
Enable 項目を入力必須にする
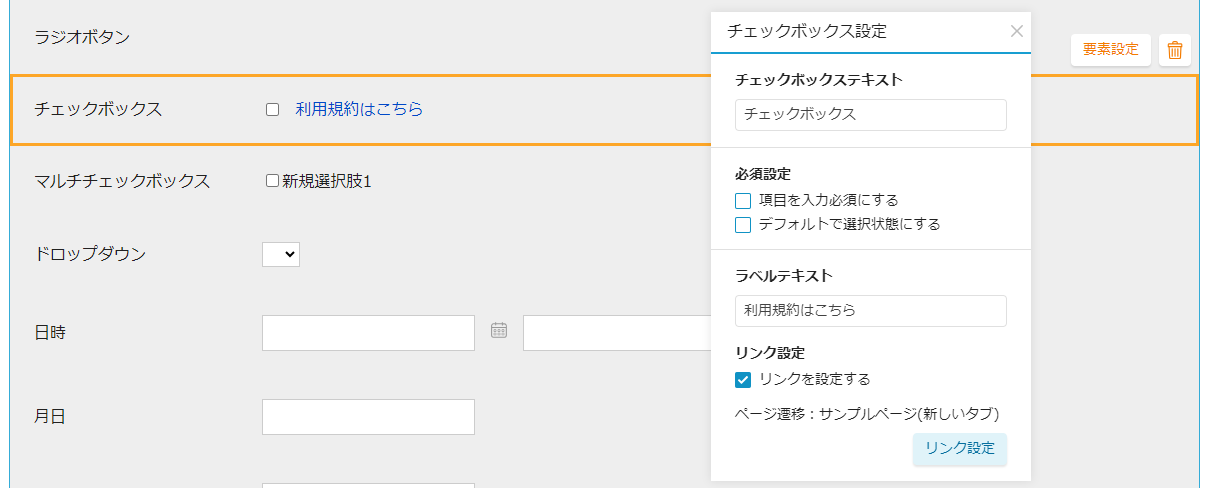coord(743,200)
